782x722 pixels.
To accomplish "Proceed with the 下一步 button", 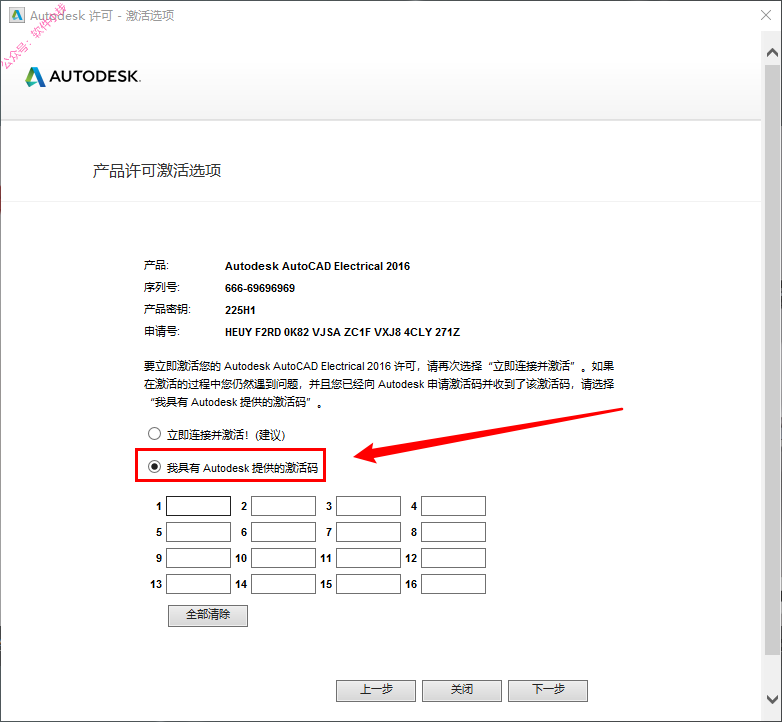I will pyautogui.click(x=548, y=691).
